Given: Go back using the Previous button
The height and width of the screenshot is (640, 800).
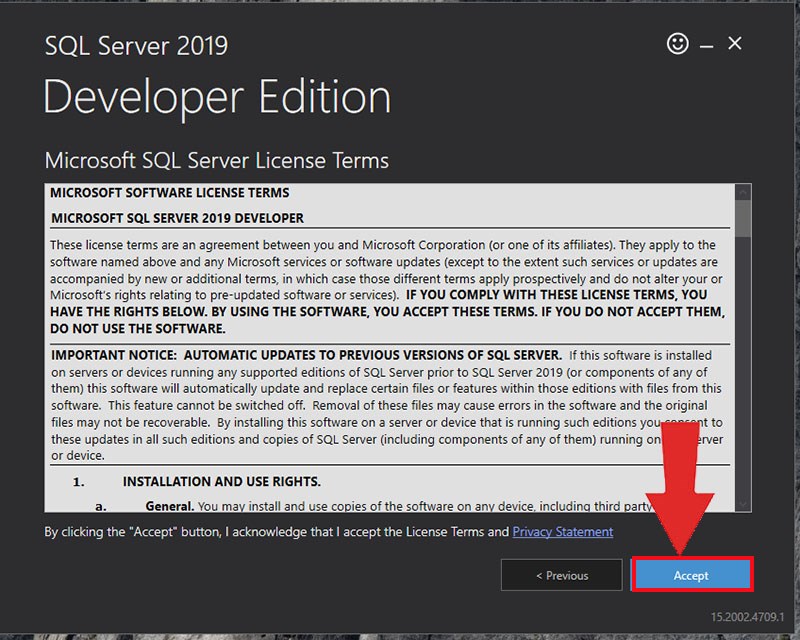Looking at the screenshot, I should click(x=562, y=575).
